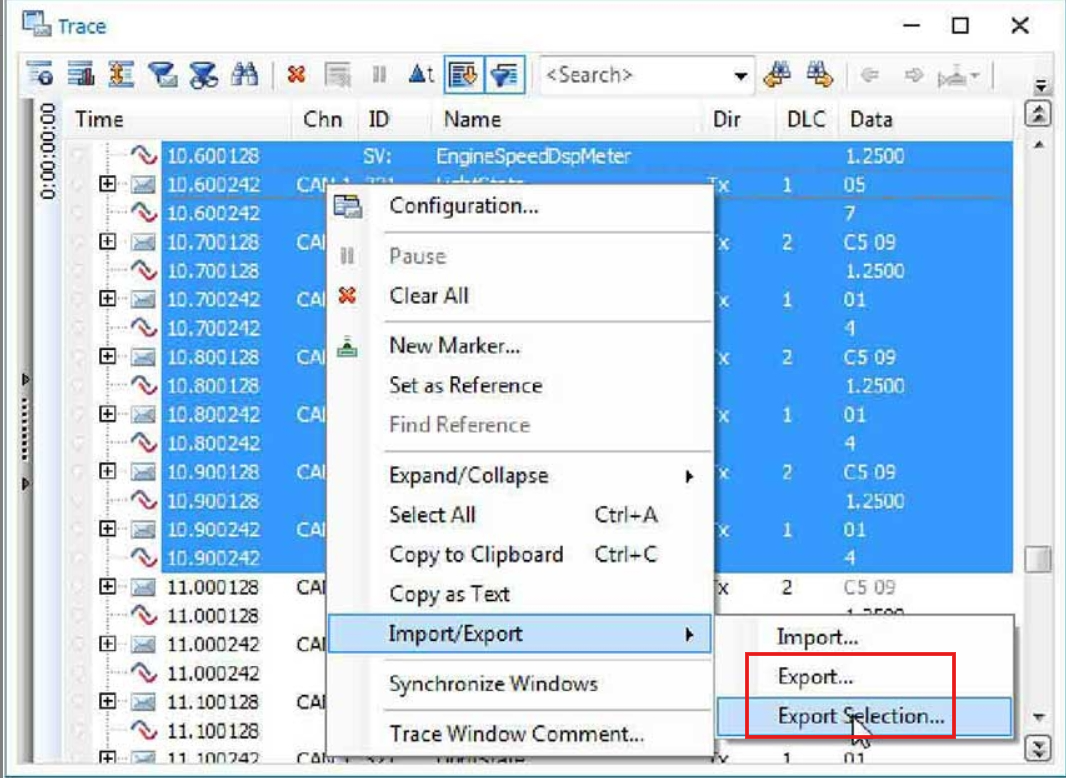
Task: Click the greyed back arrow icon
Action: tap(870, 75)
